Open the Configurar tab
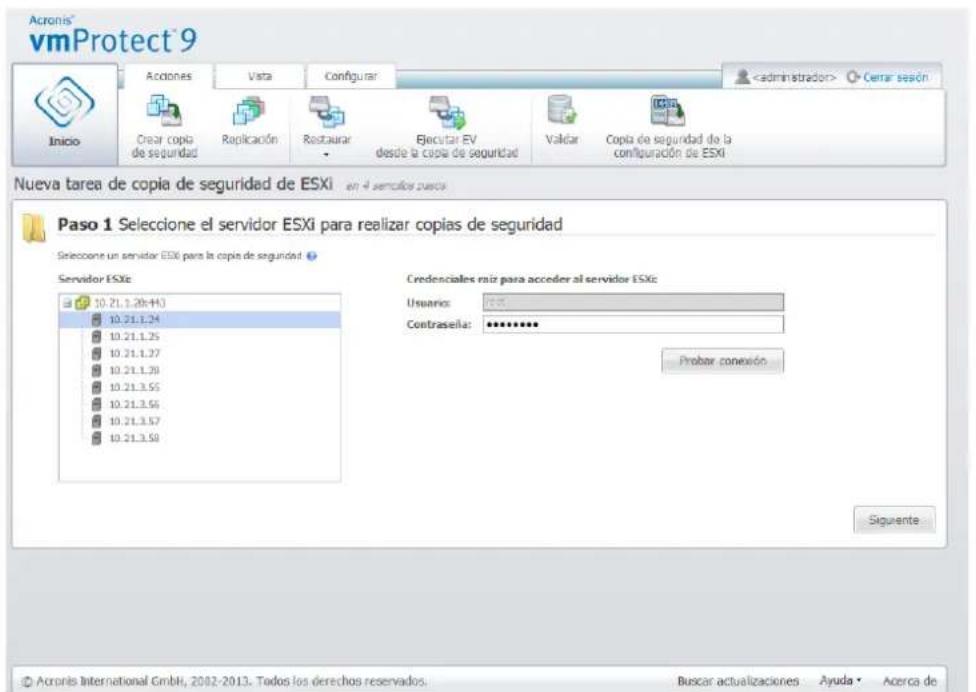Viewport: 976px width, 692px height. tap(350, 76)
